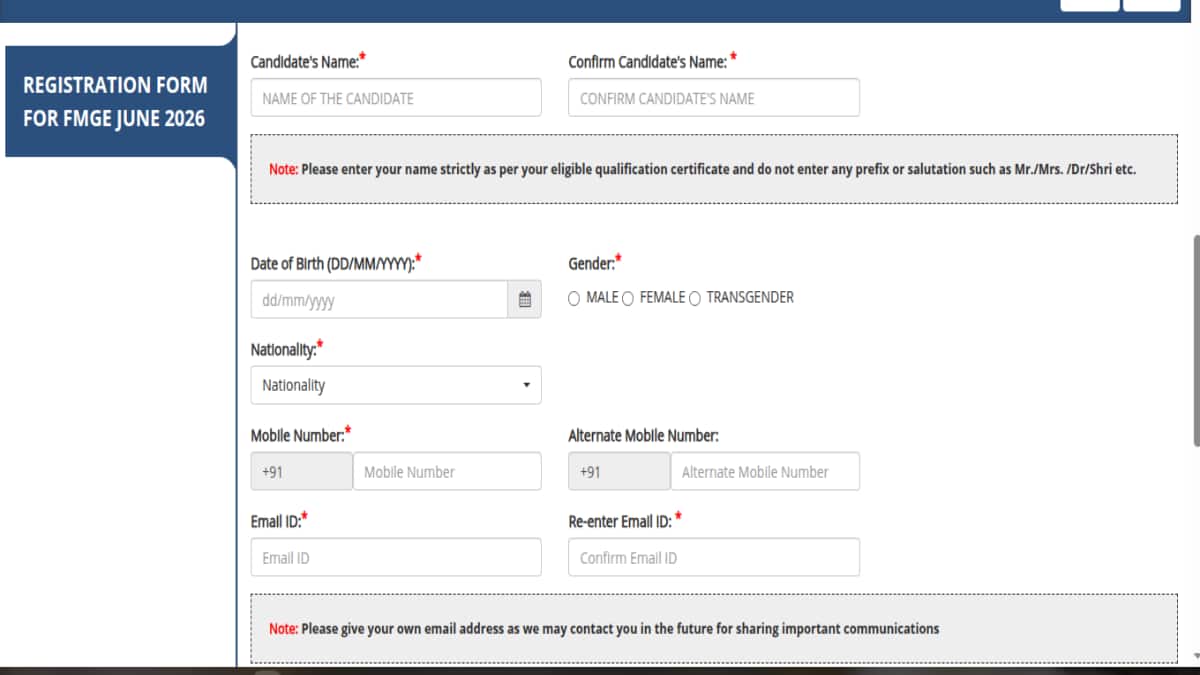Click the vertical page scrollbar thumb
Viewport: 1200px width, 675px height.
[x=1195, y=340]
